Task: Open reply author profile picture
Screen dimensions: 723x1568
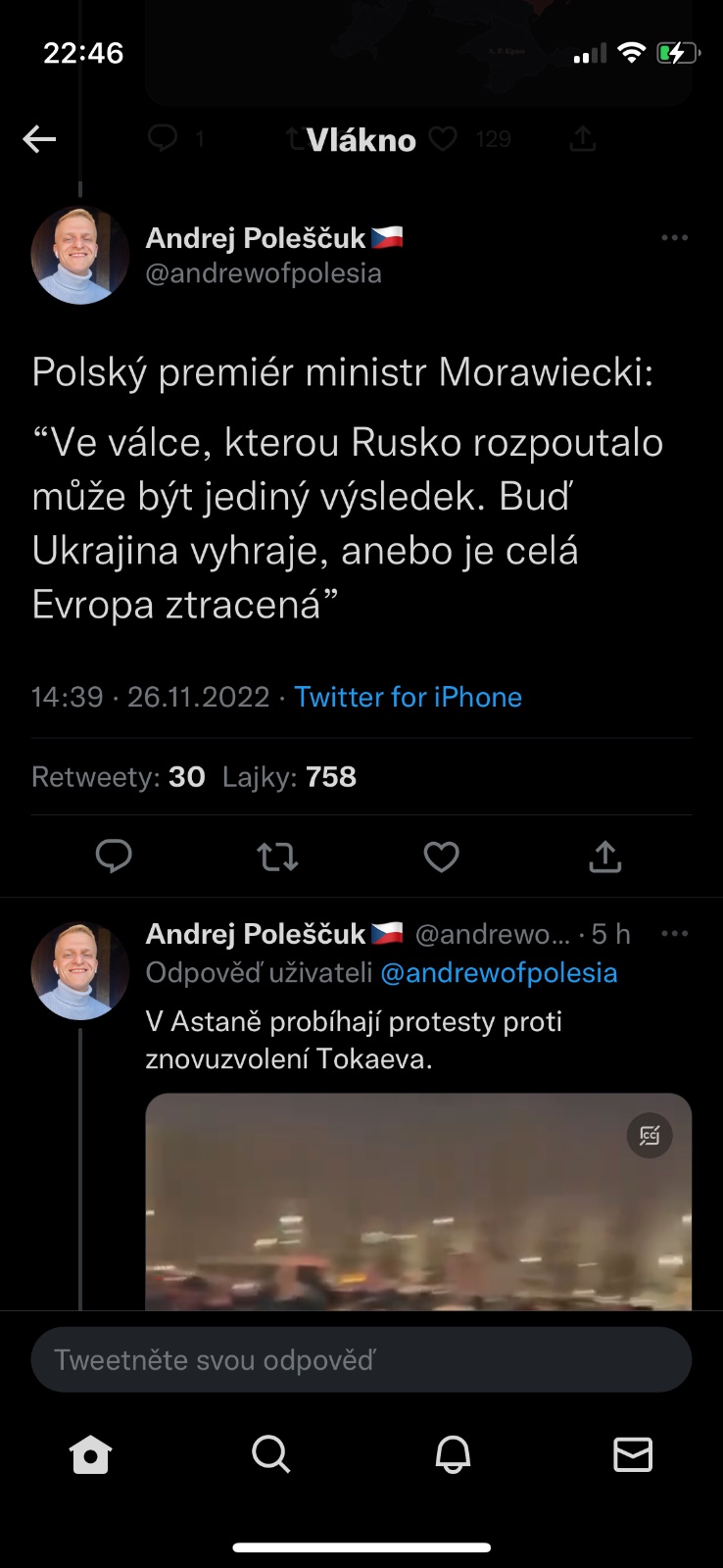Action: (80, 970)
